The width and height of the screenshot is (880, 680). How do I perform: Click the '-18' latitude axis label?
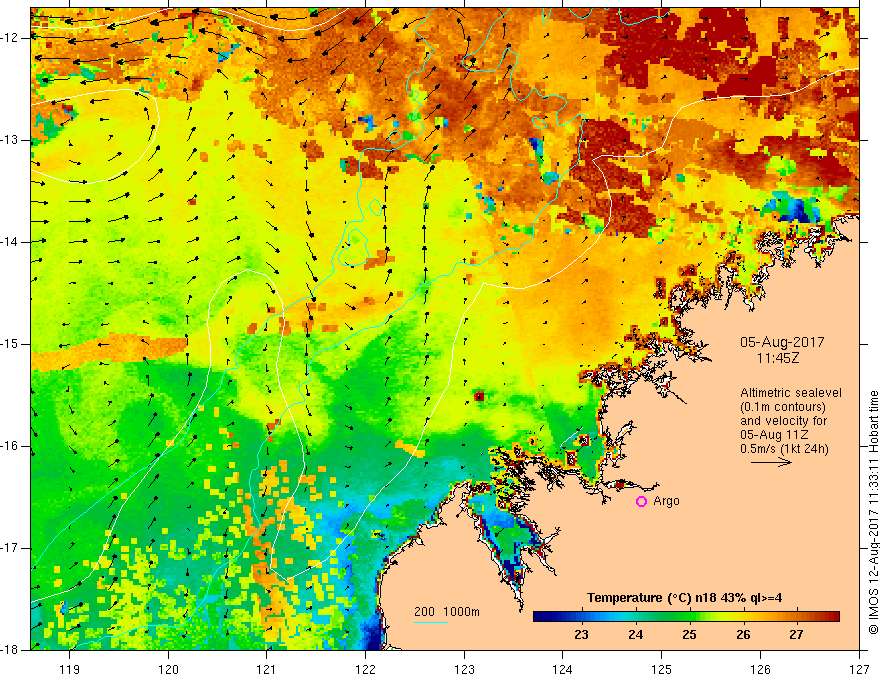tap(11, 650)
